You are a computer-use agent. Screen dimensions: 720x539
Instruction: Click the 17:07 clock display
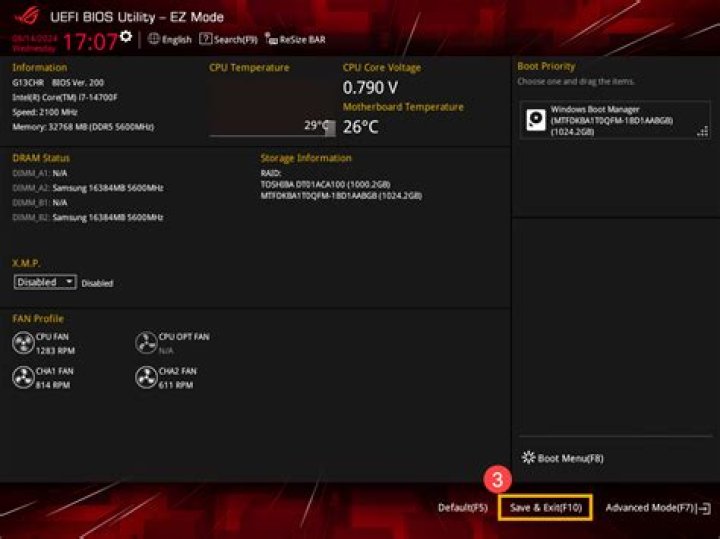(90, 42)
